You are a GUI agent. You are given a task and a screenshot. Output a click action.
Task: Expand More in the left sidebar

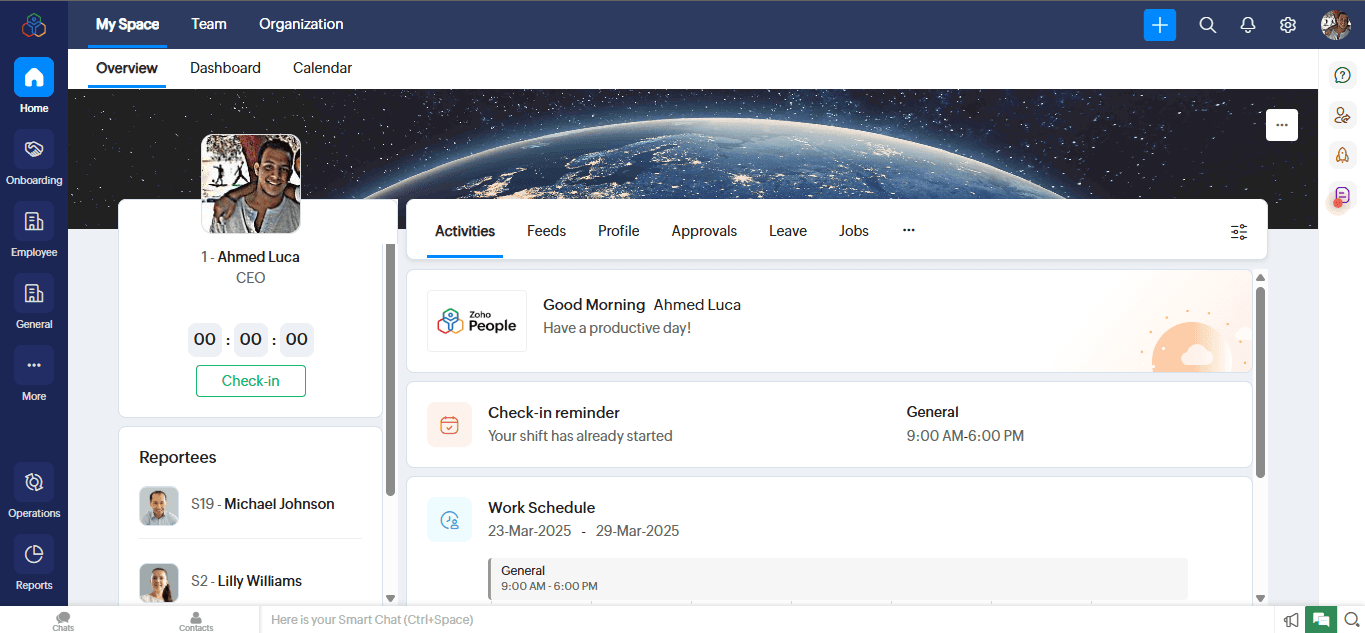click(x=33, y=375)
